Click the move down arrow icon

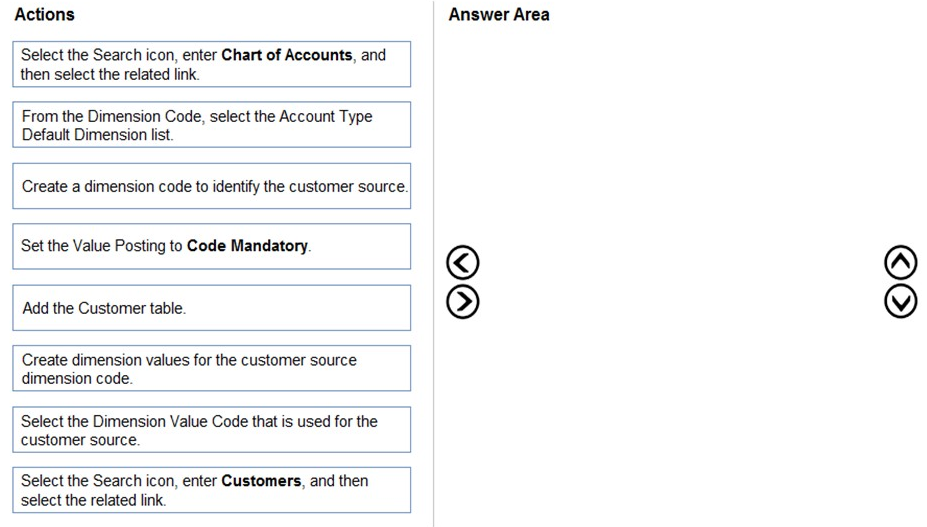(x=900, y=301)
